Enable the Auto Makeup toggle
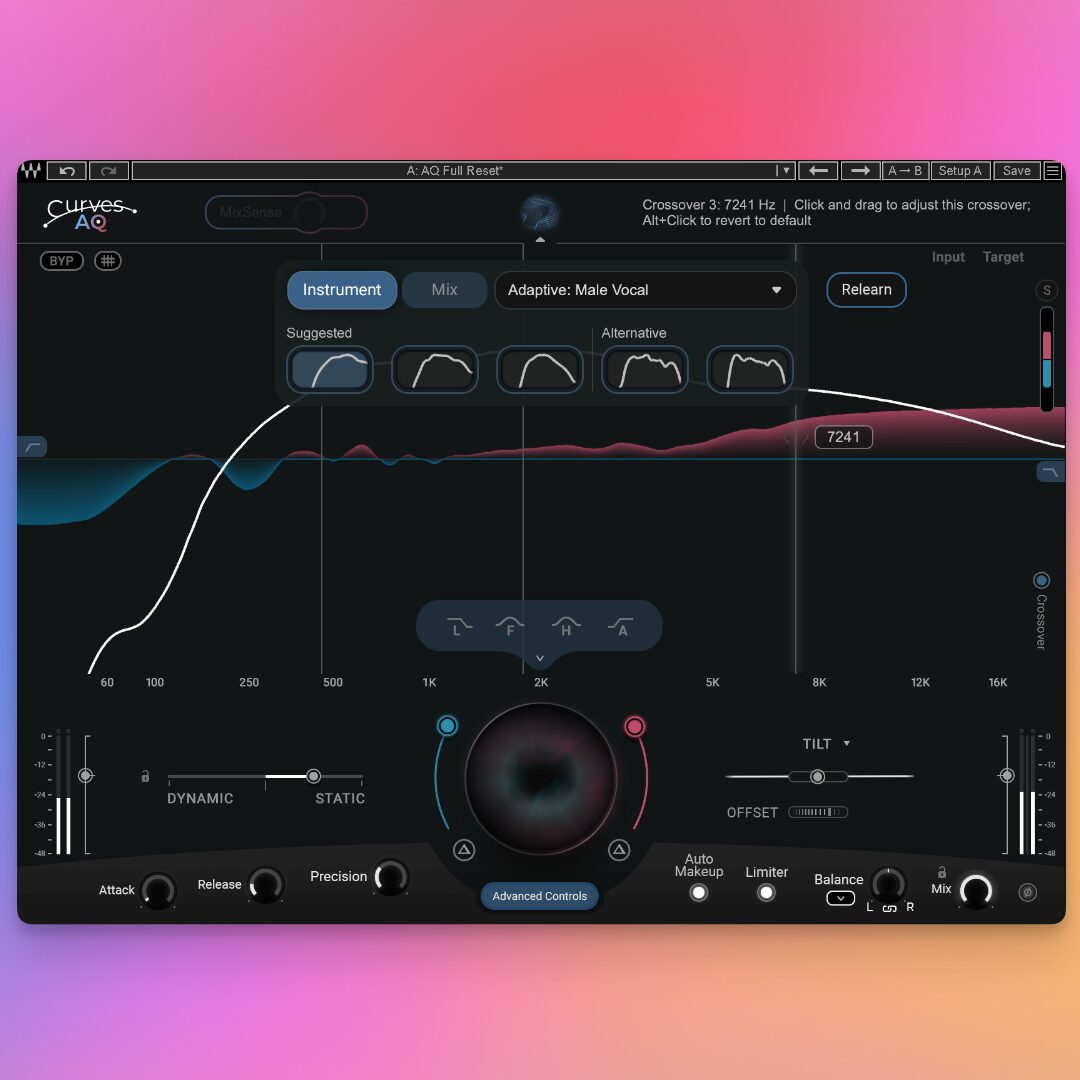 click(x=699, y=892)
